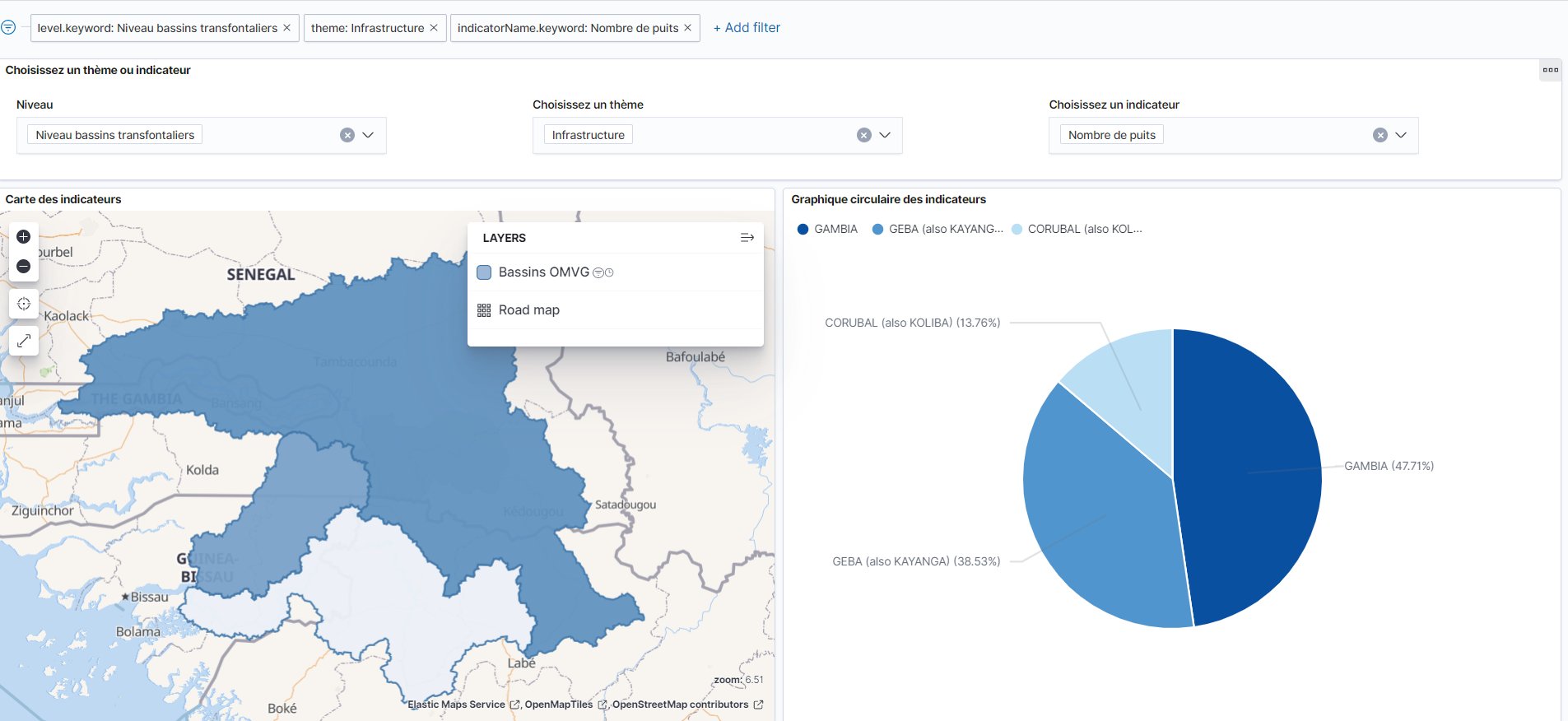The image size is (1568, 721).
Task: Toggle GEBA legend color dot
Action: pyautogui.click(x=877, y=230)
